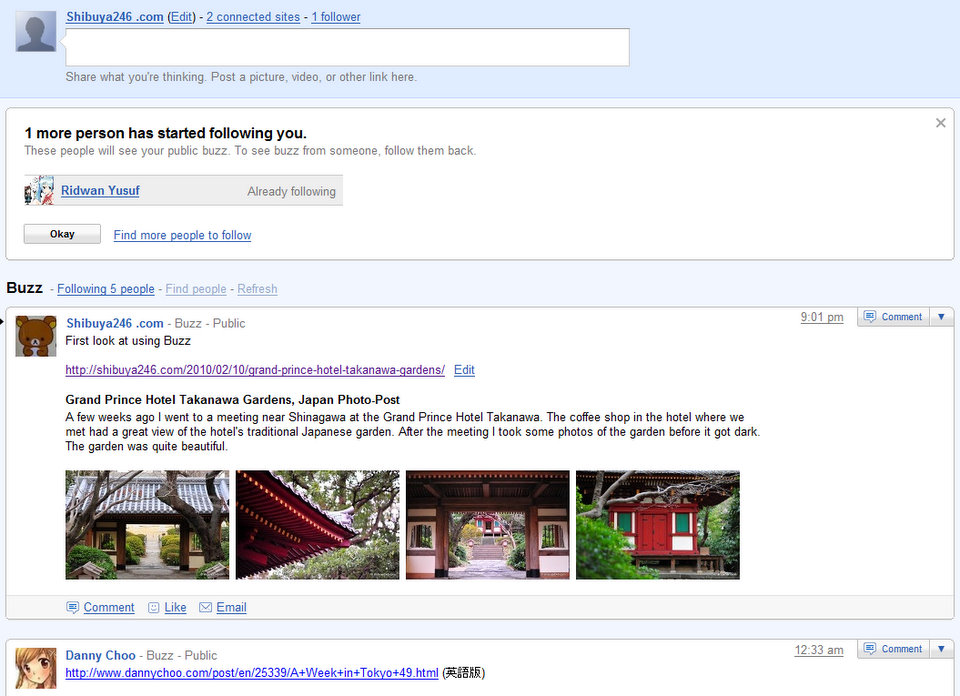Open the dropdown arrow on Danny Choo's post
The height and width of the screenshot is (696, 960).
[941, 649]
